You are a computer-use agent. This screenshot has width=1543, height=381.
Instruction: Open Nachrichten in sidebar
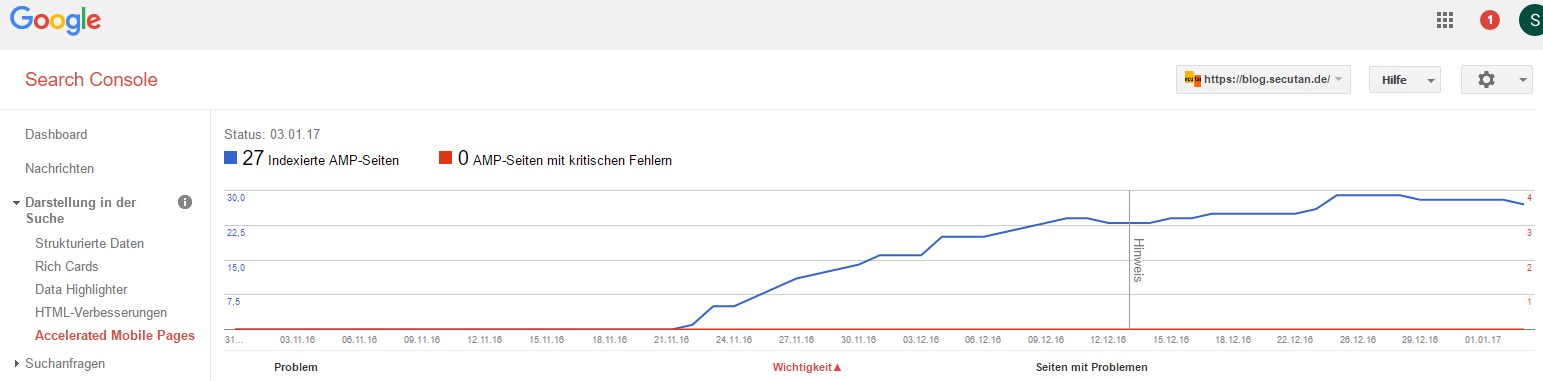click(x=59, y=168)
